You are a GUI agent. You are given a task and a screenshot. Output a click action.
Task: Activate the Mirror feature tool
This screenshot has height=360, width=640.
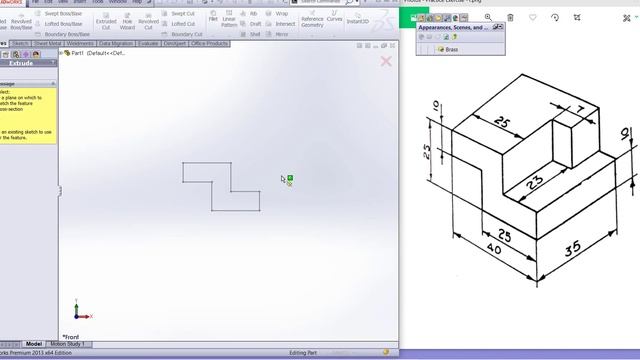point(277,34)
